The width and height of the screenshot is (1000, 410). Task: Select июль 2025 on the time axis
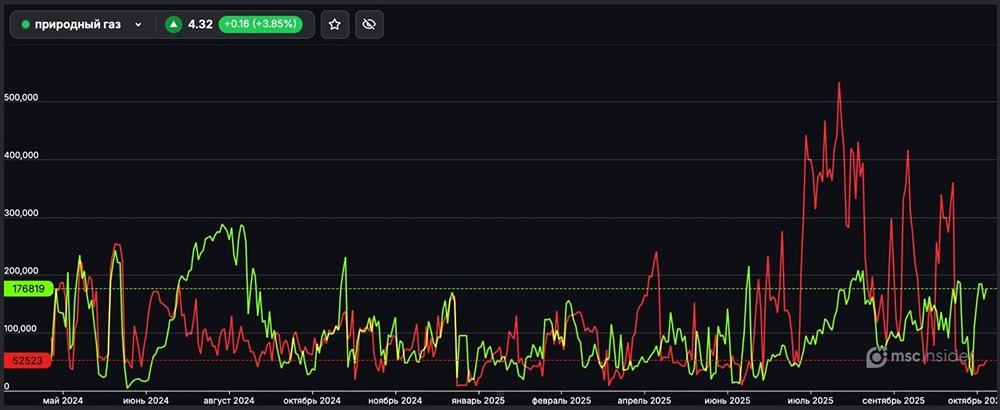(x=811, y=399)
